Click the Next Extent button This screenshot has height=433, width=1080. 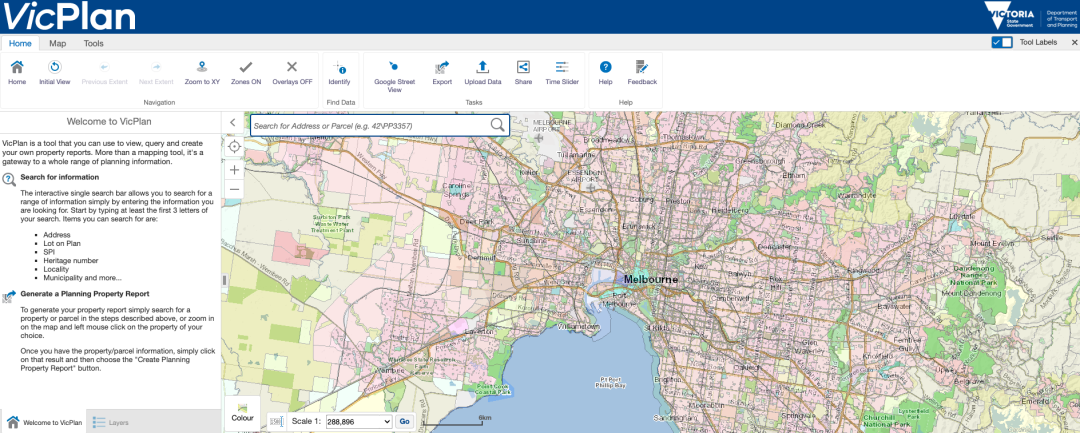pos(156,72)
